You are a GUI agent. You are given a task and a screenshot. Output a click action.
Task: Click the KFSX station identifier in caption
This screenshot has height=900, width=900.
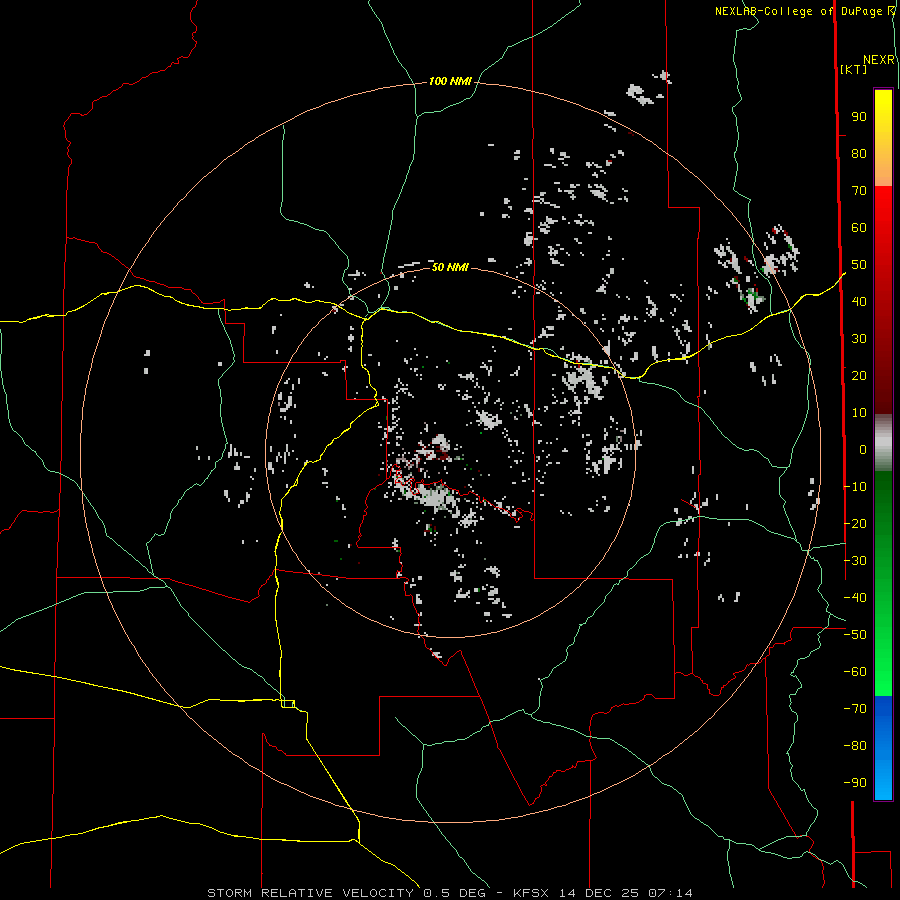tap(532, 893)
